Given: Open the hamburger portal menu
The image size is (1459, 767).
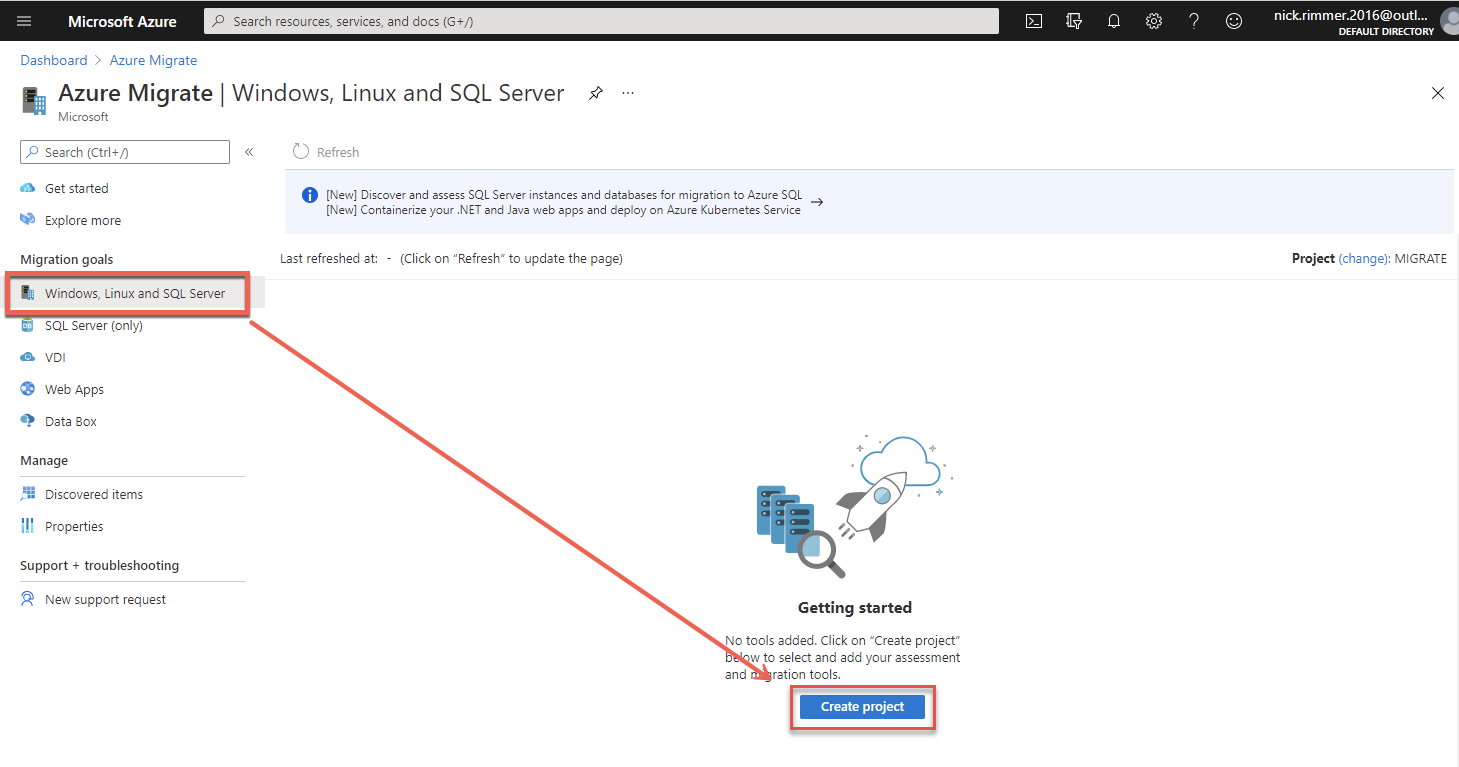Looking at the screenshot, I should [24, 21].
